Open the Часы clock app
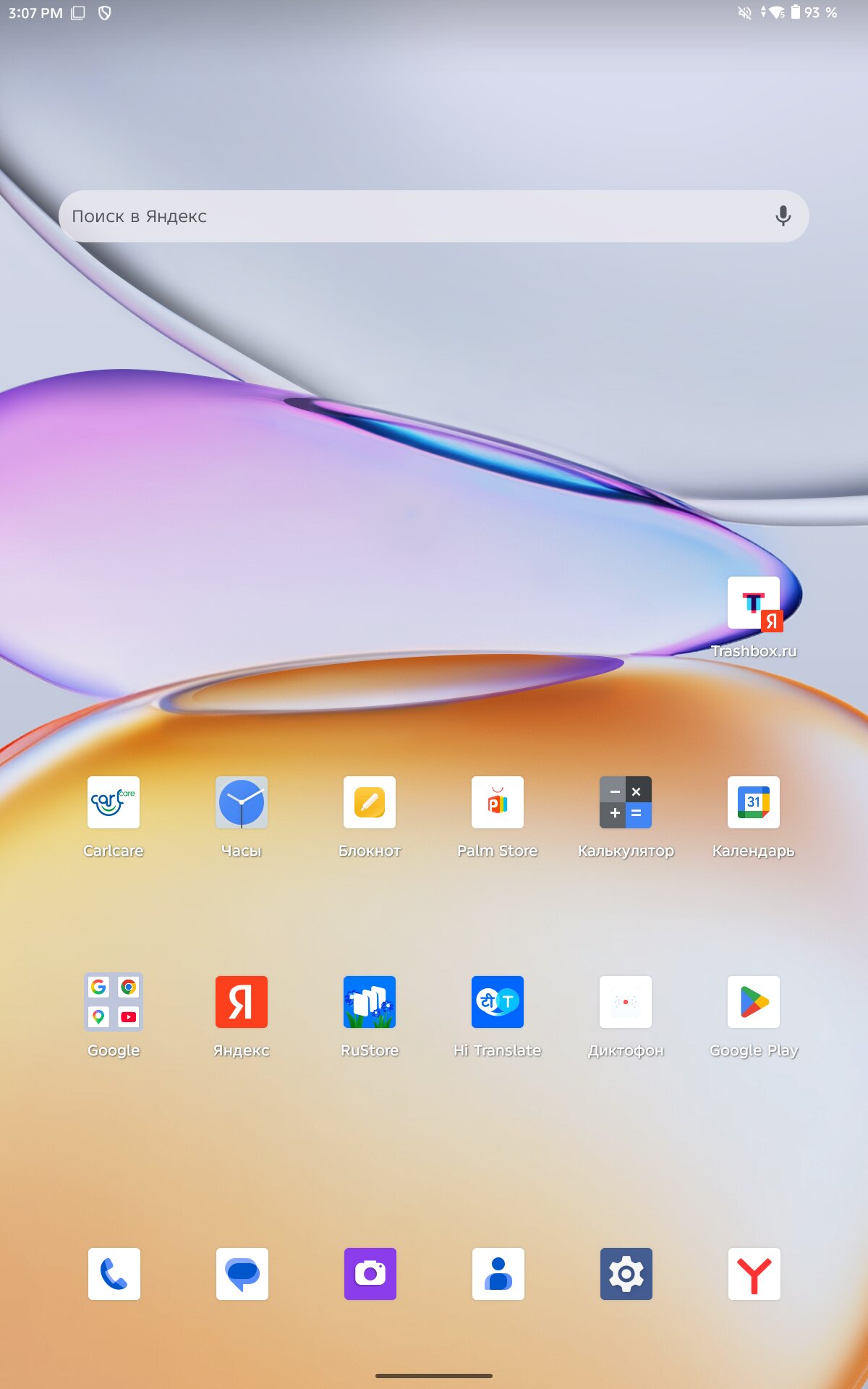This screenshot has width=868, height=1389. pos(242,802)
